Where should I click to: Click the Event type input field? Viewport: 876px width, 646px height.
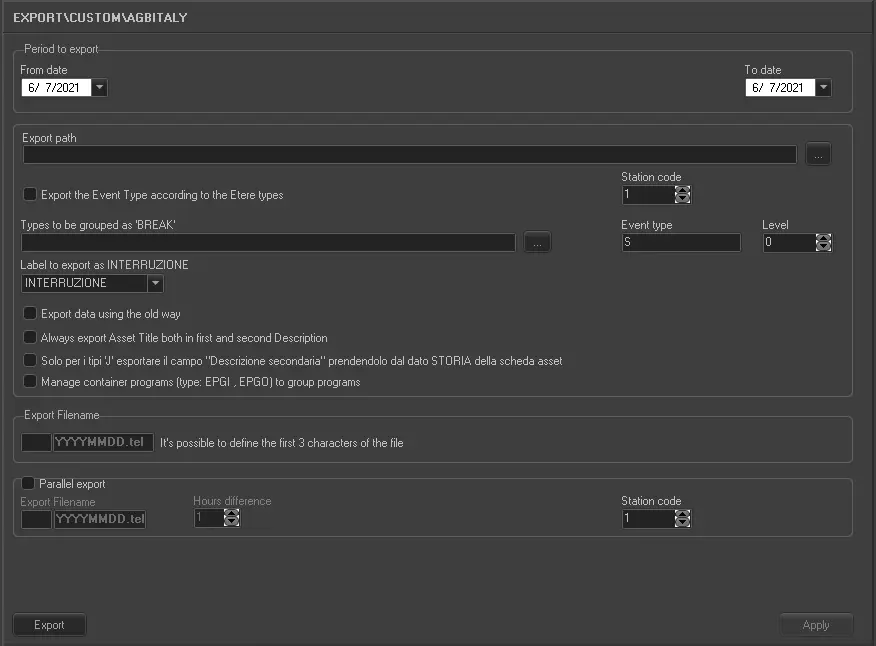pyautogui.click(x=680, y=243)
